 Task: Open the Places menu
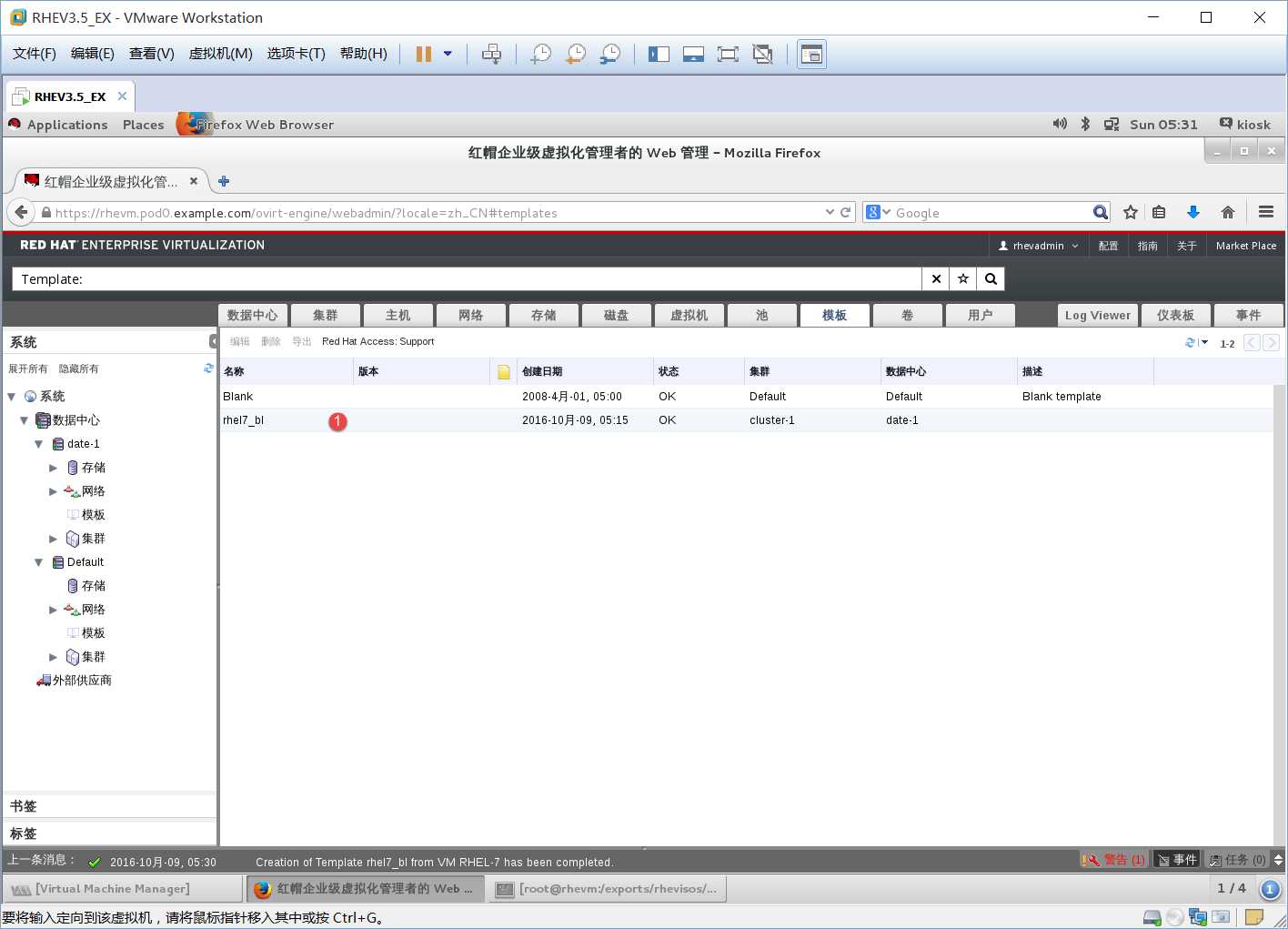click(144, 125)
